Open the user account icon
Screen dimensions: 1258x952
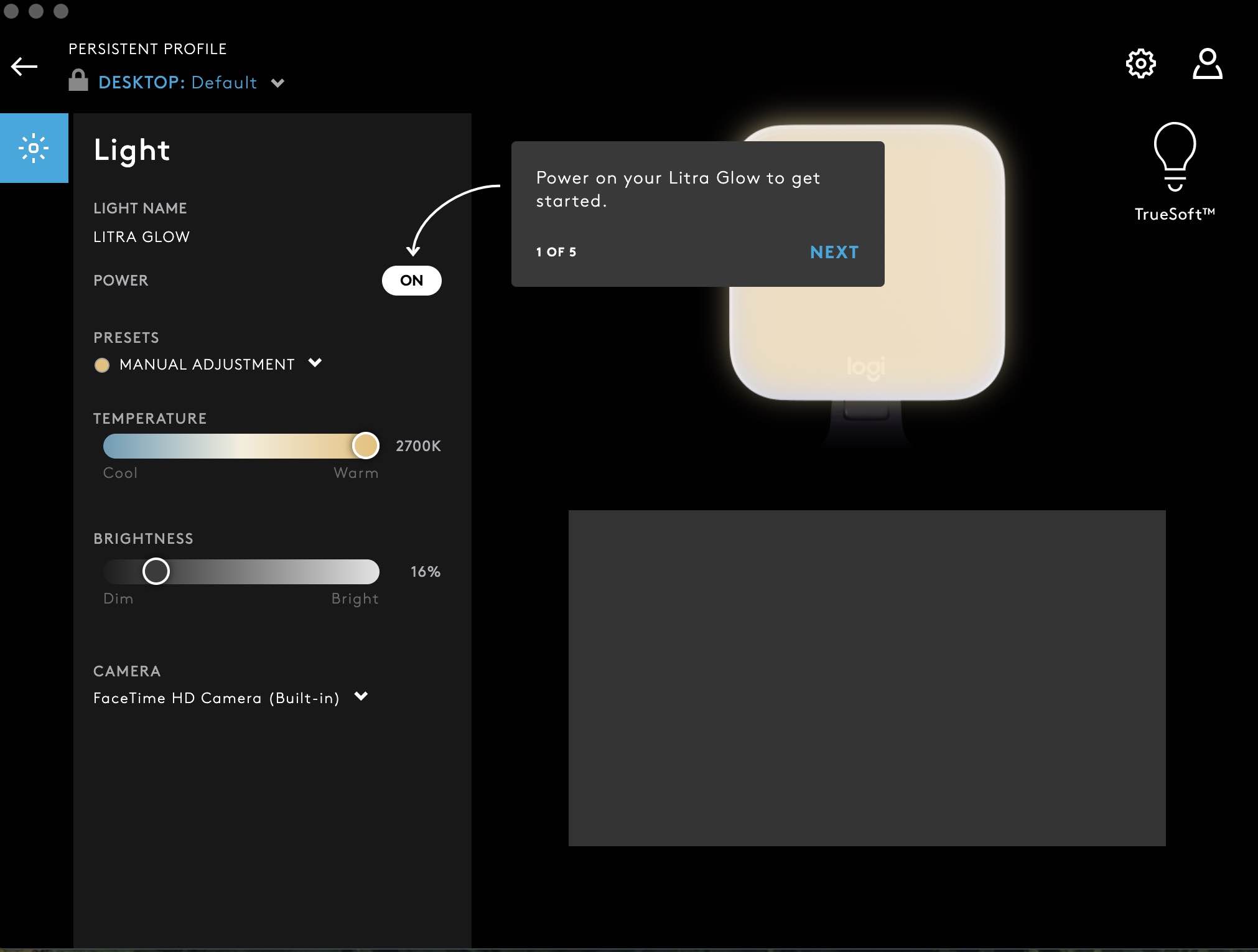tap(1207, 63)
